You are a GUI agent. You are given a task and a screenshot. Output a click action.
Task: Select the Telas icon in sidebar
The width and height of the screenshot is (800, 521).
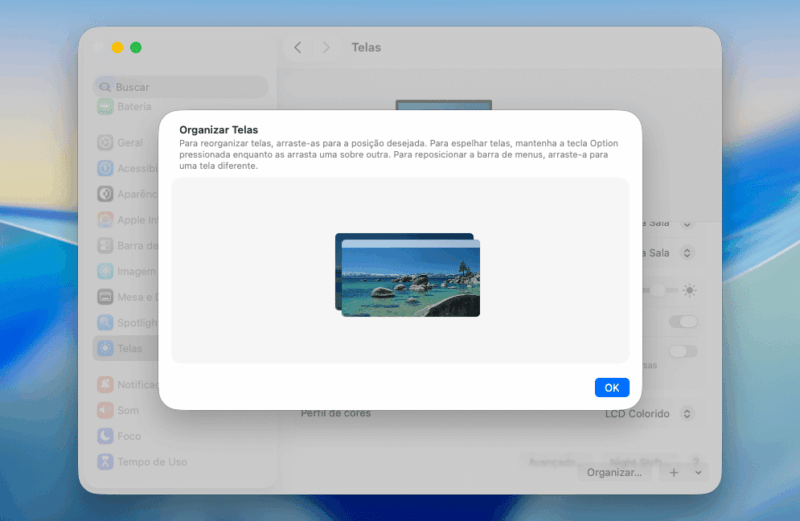tap(105, 348)
